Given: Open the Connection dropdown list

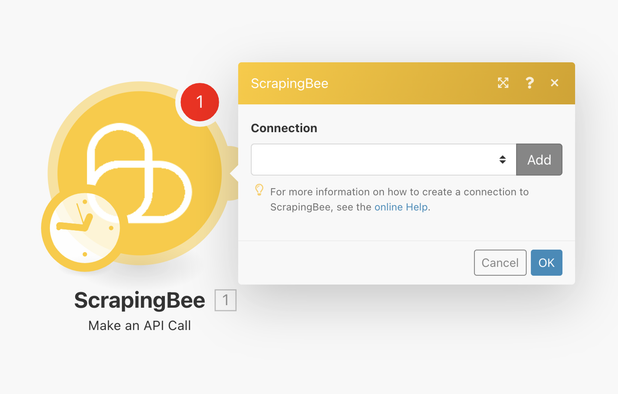Looking at the screenshot, I should point(383,160).
